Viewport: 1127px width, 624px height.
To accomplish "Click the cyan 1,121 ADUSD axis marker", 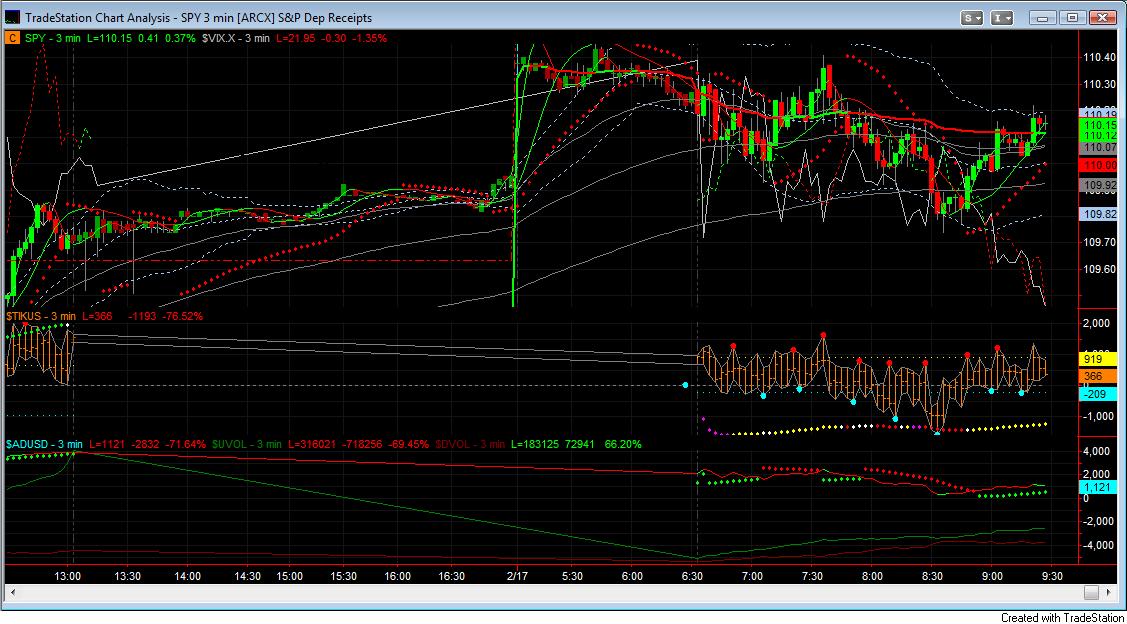I will pyautogui.click(x=1098, y=487).
